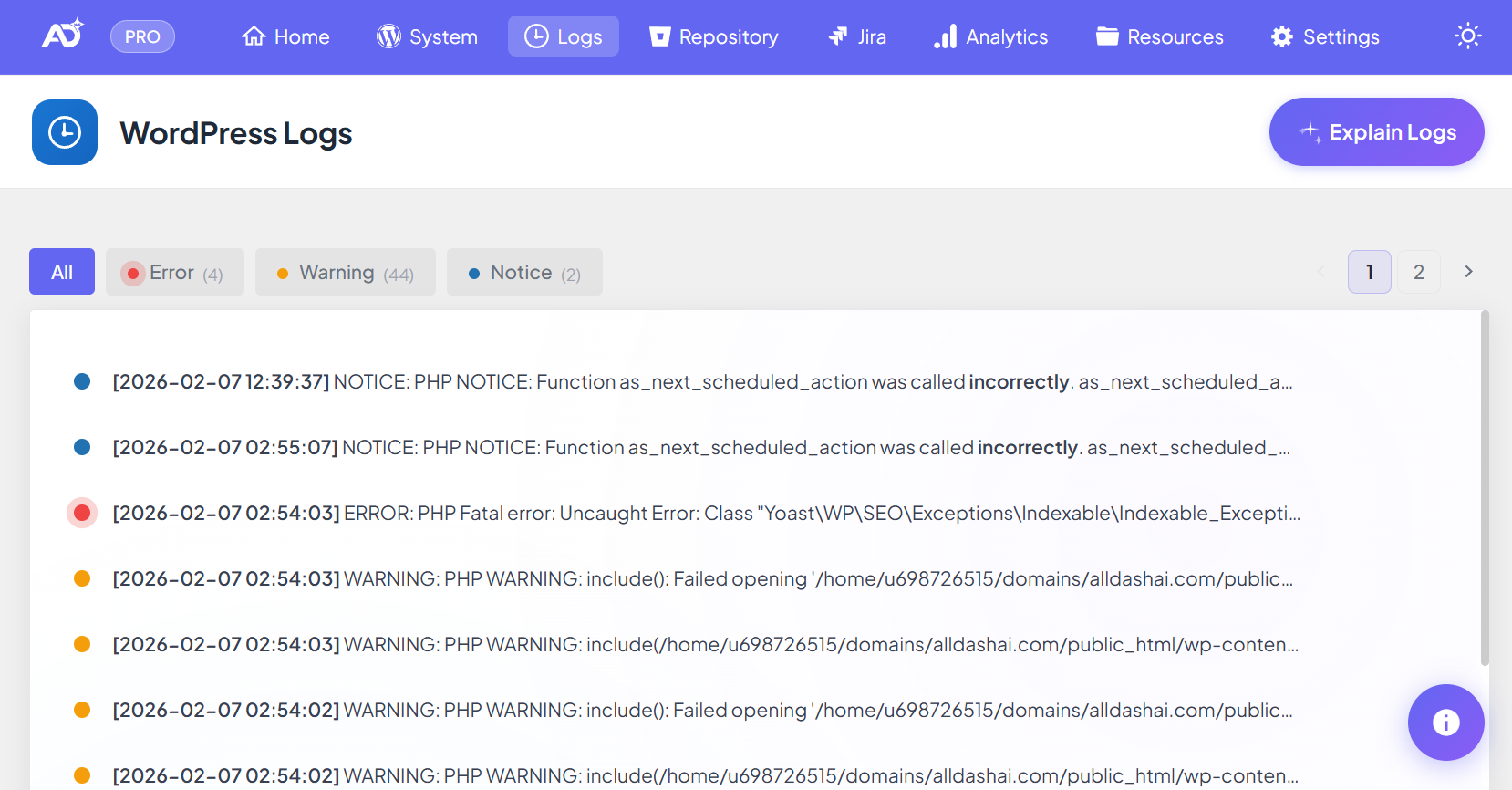
Task: Navigate to Resources
Action: (x=1159, y=36)
